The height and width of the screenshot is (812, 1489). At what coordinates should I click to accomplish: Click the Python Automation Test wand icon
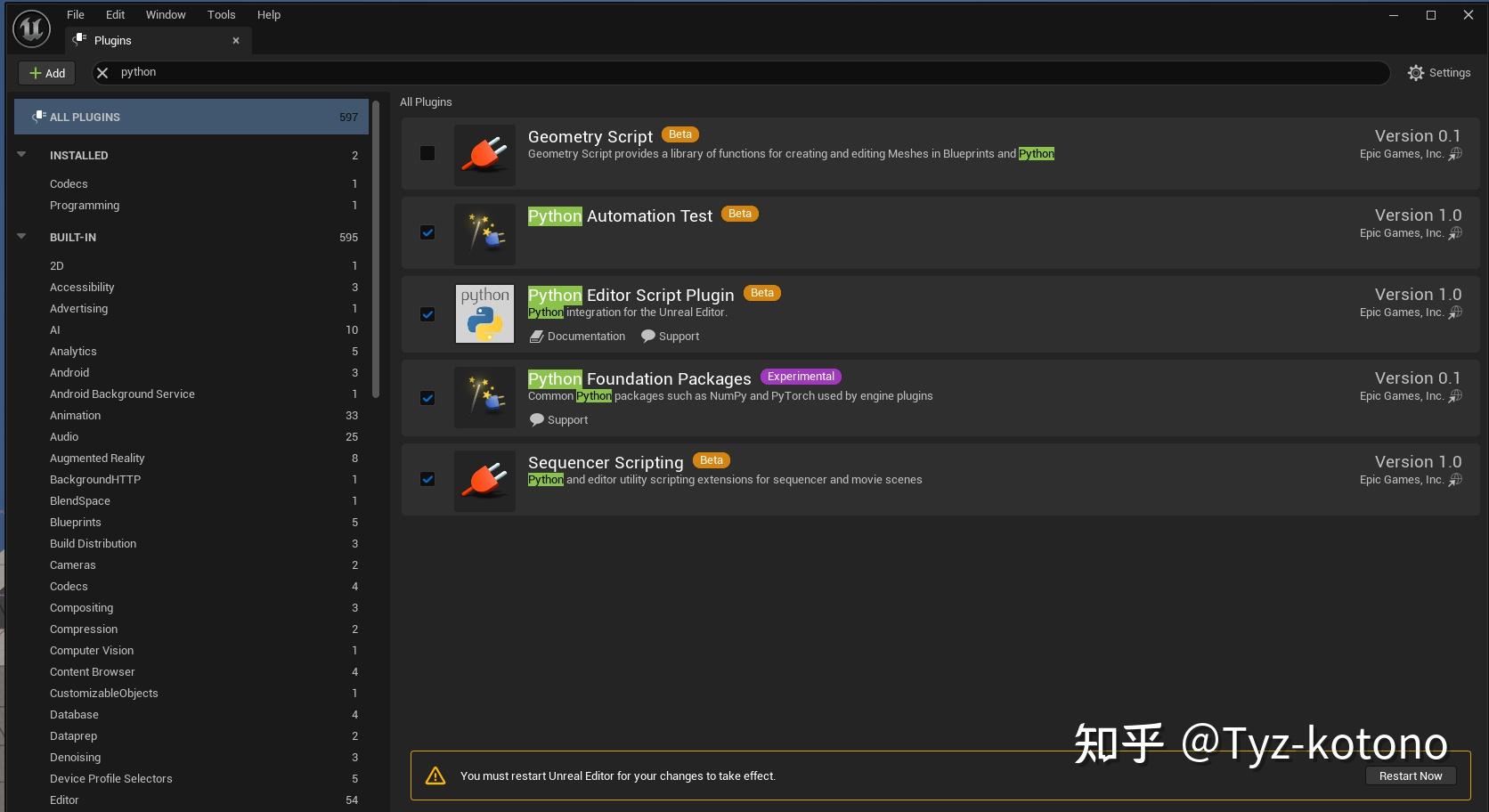(x=484, y=233)
